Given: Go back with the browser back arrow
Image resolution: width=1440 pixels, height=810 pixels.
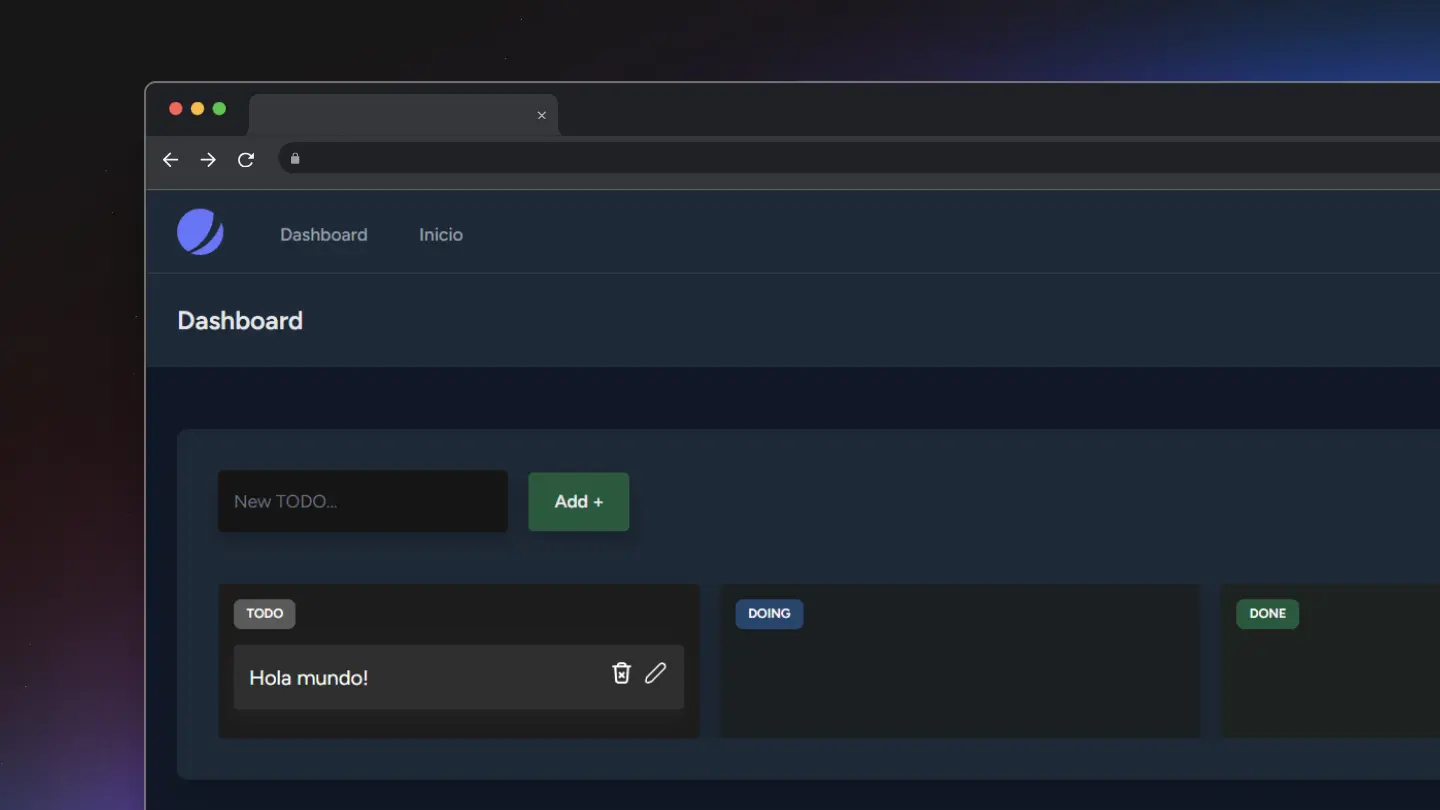Looking at the screenshot, I should (x=171, y=160).
